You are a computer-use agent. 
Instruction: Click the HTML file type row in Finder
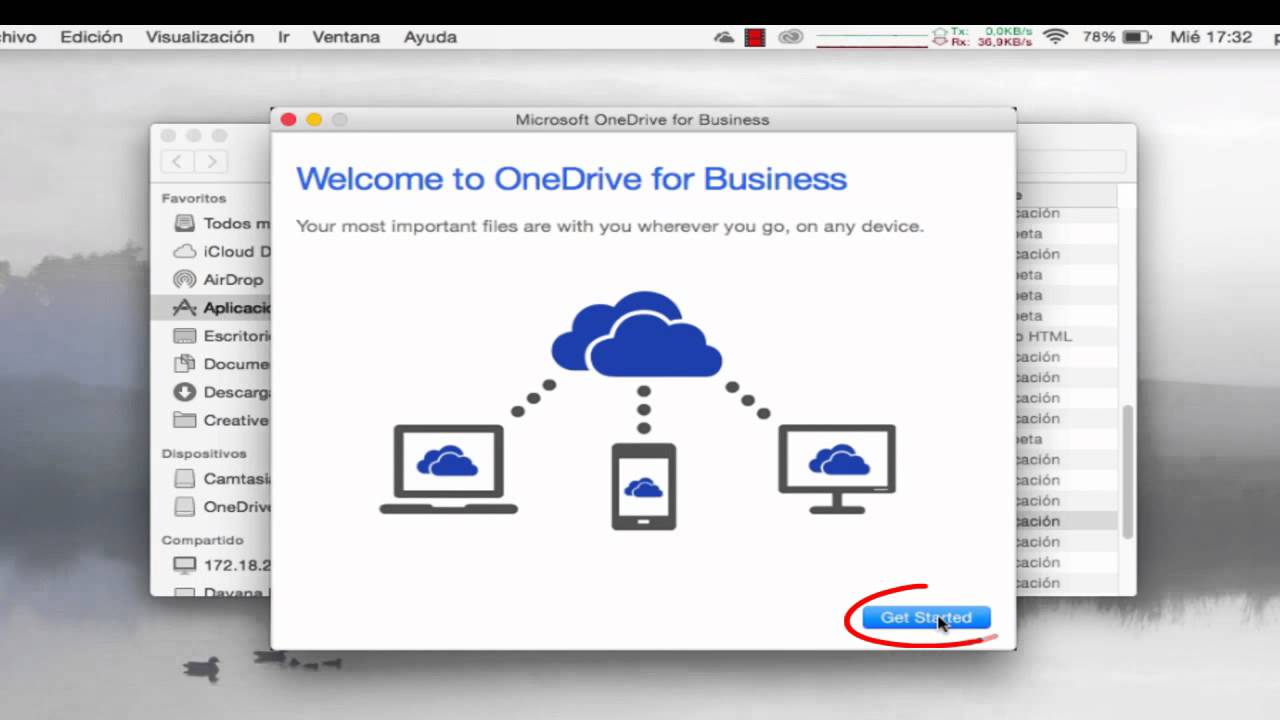coord(1067,336)
